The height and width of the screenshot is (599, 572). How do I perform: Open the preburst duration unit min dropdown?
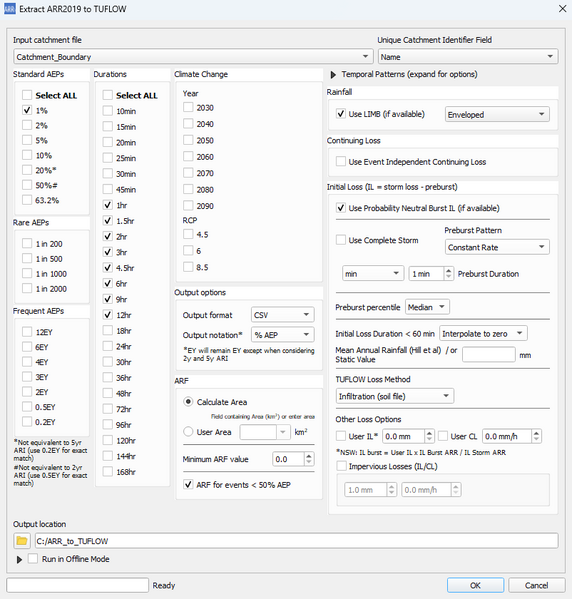pyautogui.click(x=373, y=274)
